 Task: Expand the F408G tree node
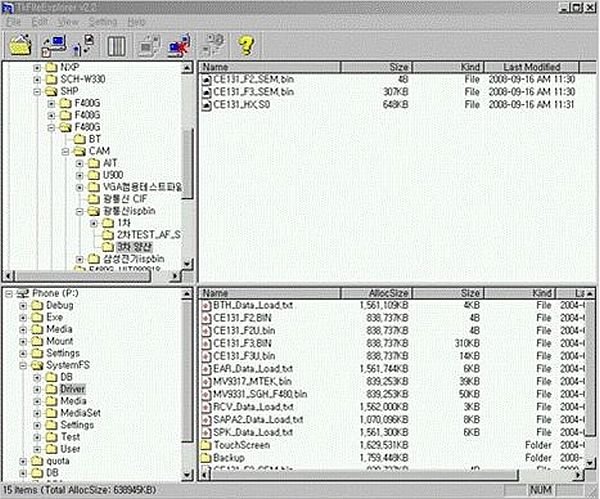click(x=51, y=116)
